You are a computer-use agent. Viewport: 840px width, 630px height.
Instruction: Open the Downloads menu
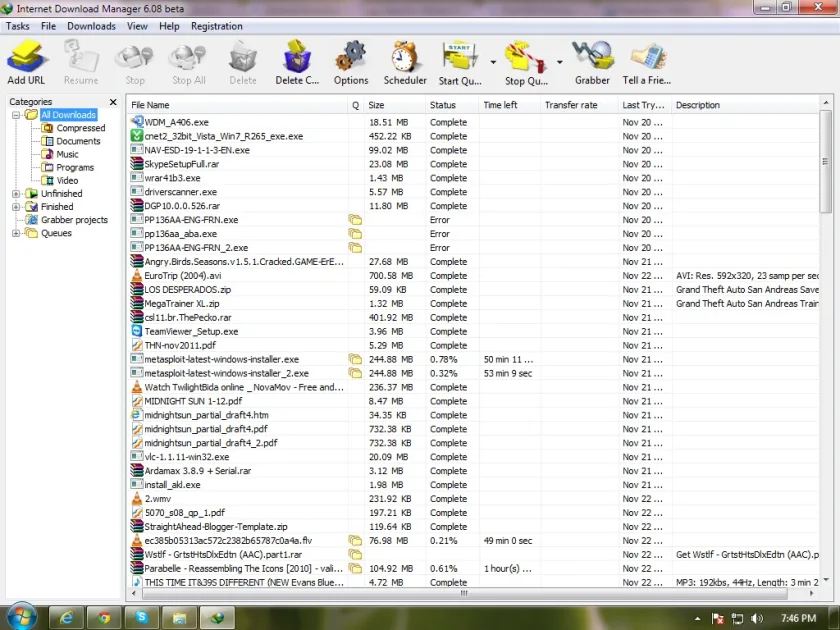[91, 26]
